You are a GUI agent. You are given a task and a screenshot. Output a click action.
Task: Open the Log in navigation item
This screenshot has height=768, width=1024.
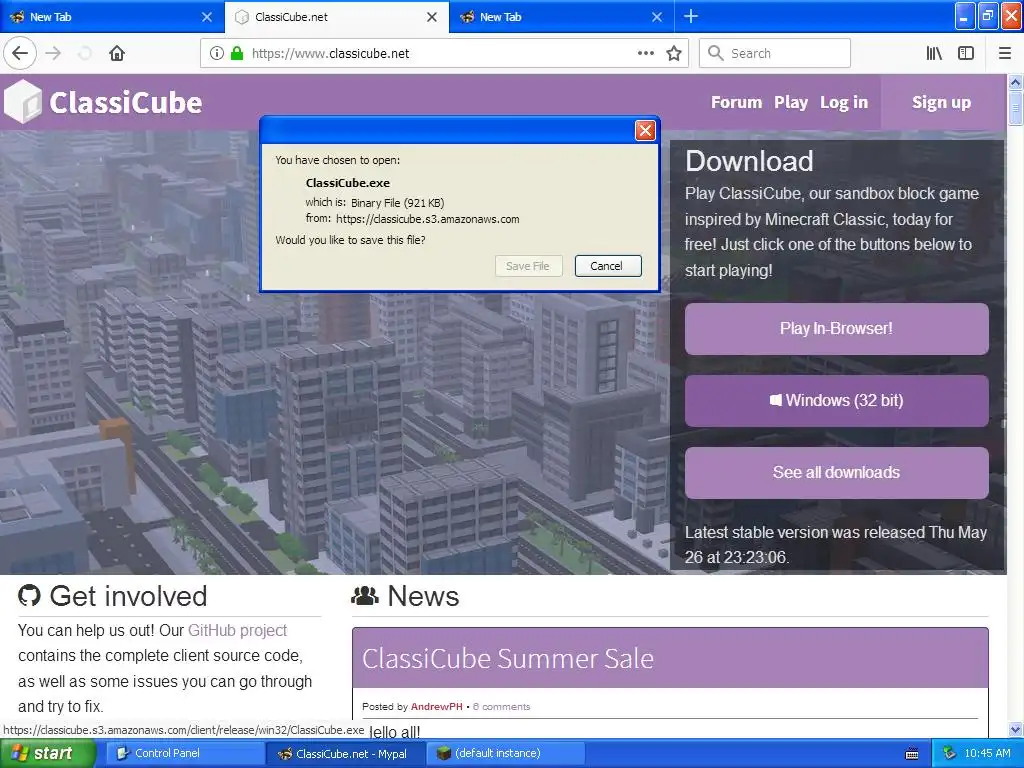point(844,103)
